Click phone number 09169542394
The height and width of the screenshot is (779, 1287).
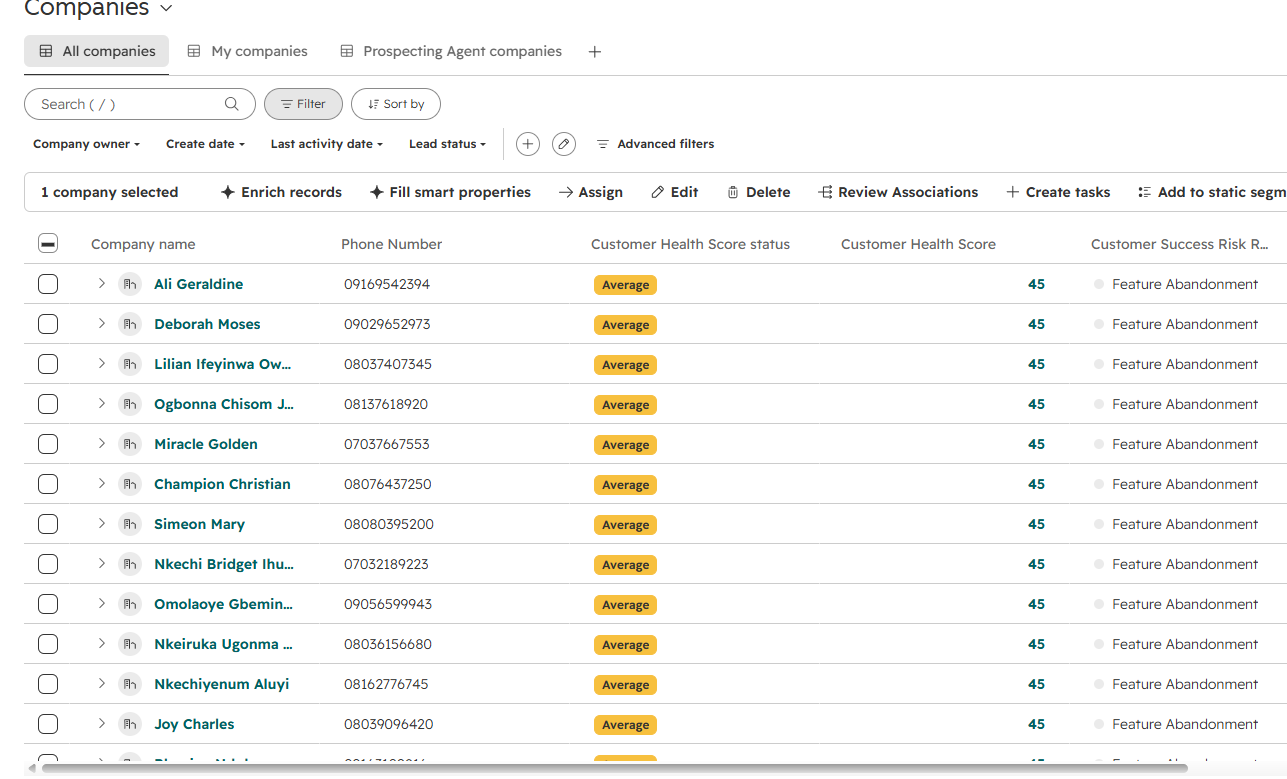pyautogui.click(x=387, y=284)
